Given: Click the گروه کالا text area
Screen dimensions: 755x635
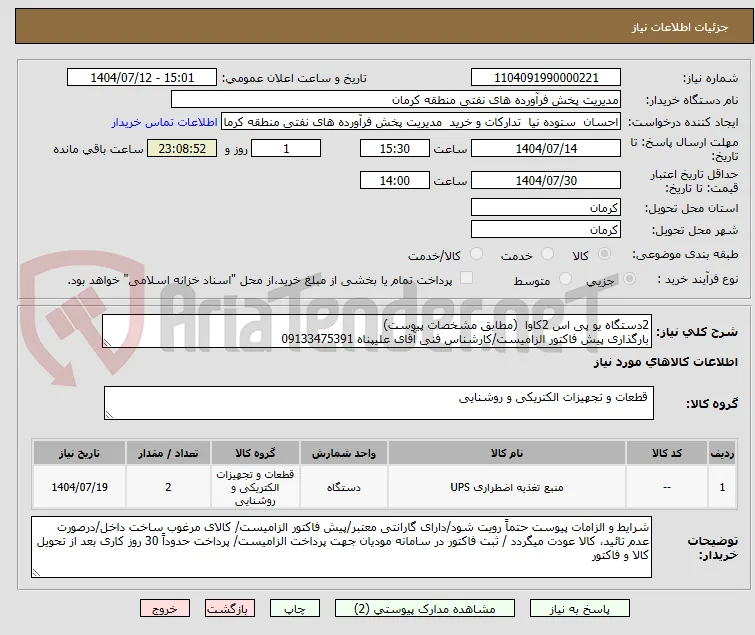Looking at the screenshot, I should (378, 402).
